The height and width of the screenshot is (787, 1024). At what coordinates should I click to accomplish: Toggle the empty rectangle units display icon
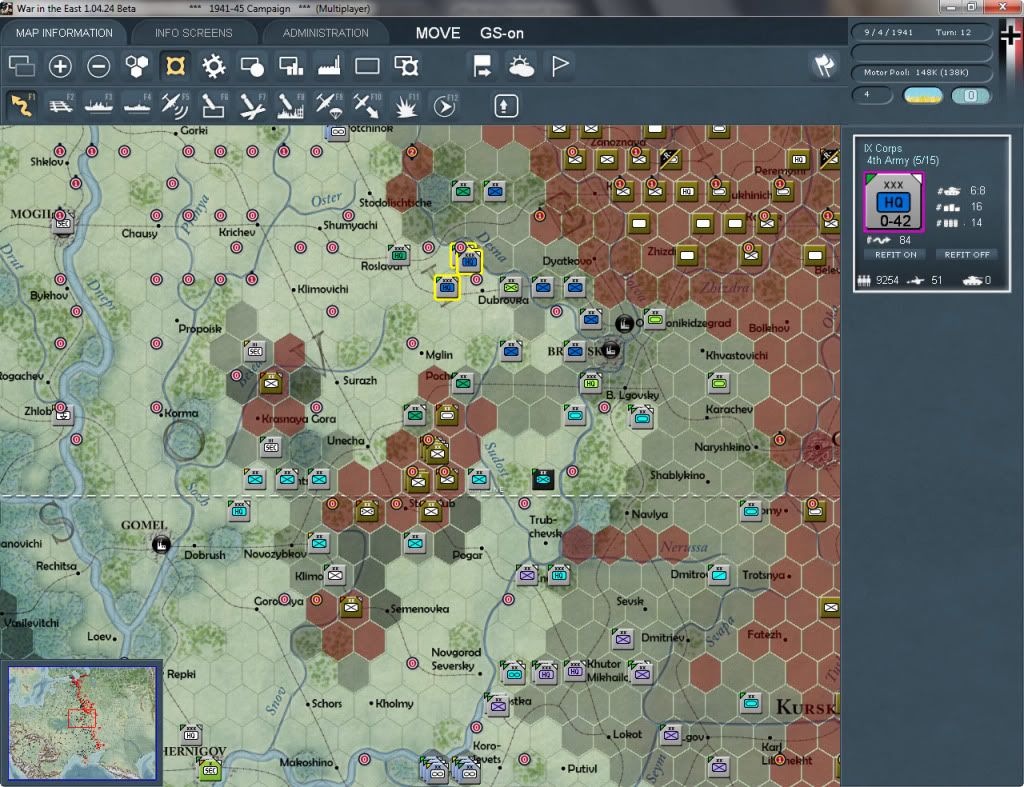pos(367,66)
